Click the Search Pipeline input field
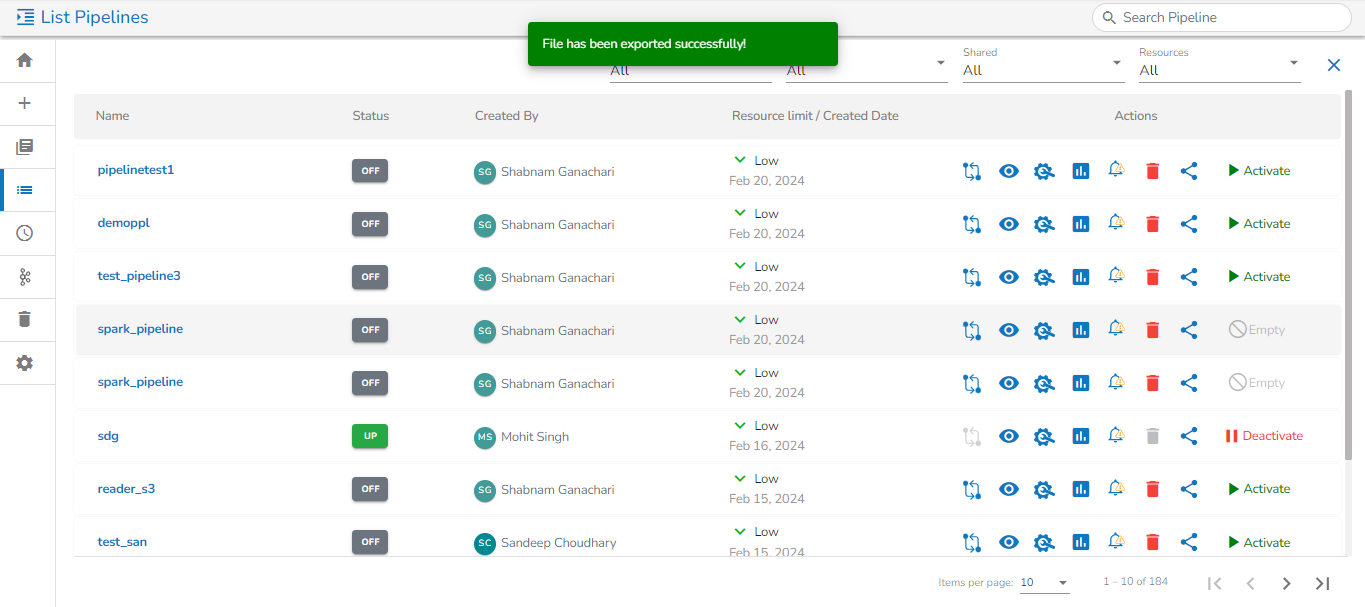This screenshot has width=1365, height=607. point(1229,17)
